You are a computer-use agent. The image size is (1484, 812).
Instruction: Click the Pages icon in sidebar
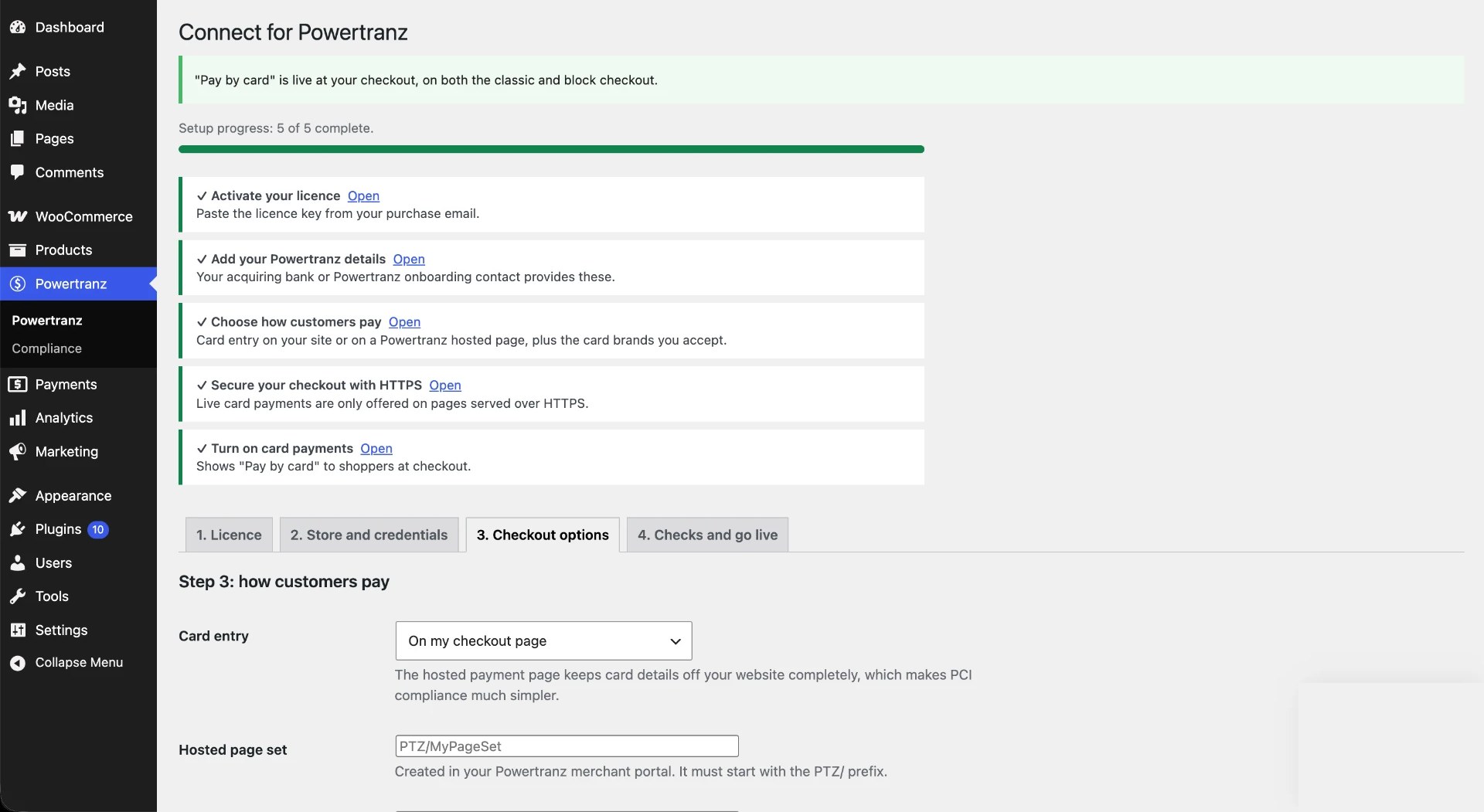coord(18,138)
